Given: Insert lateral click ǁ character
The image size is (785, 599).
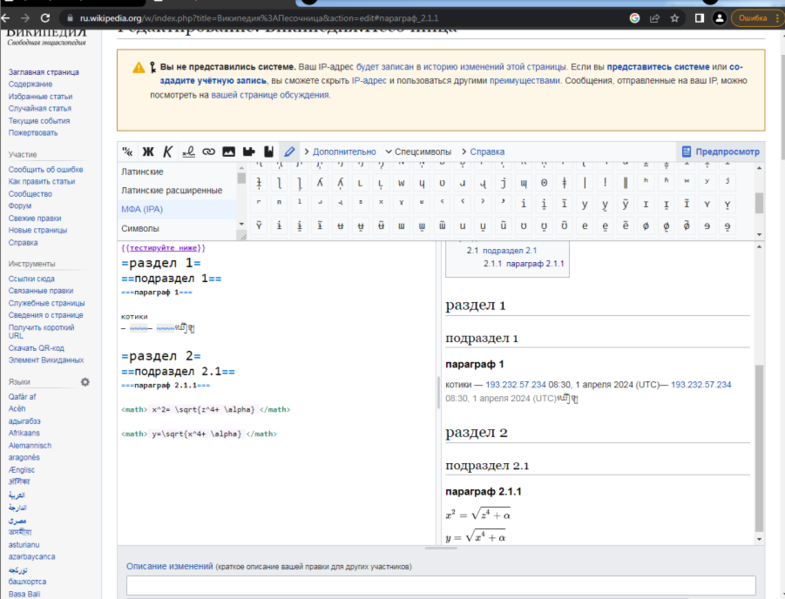Looking at the screenshot, I should point(626,183).
